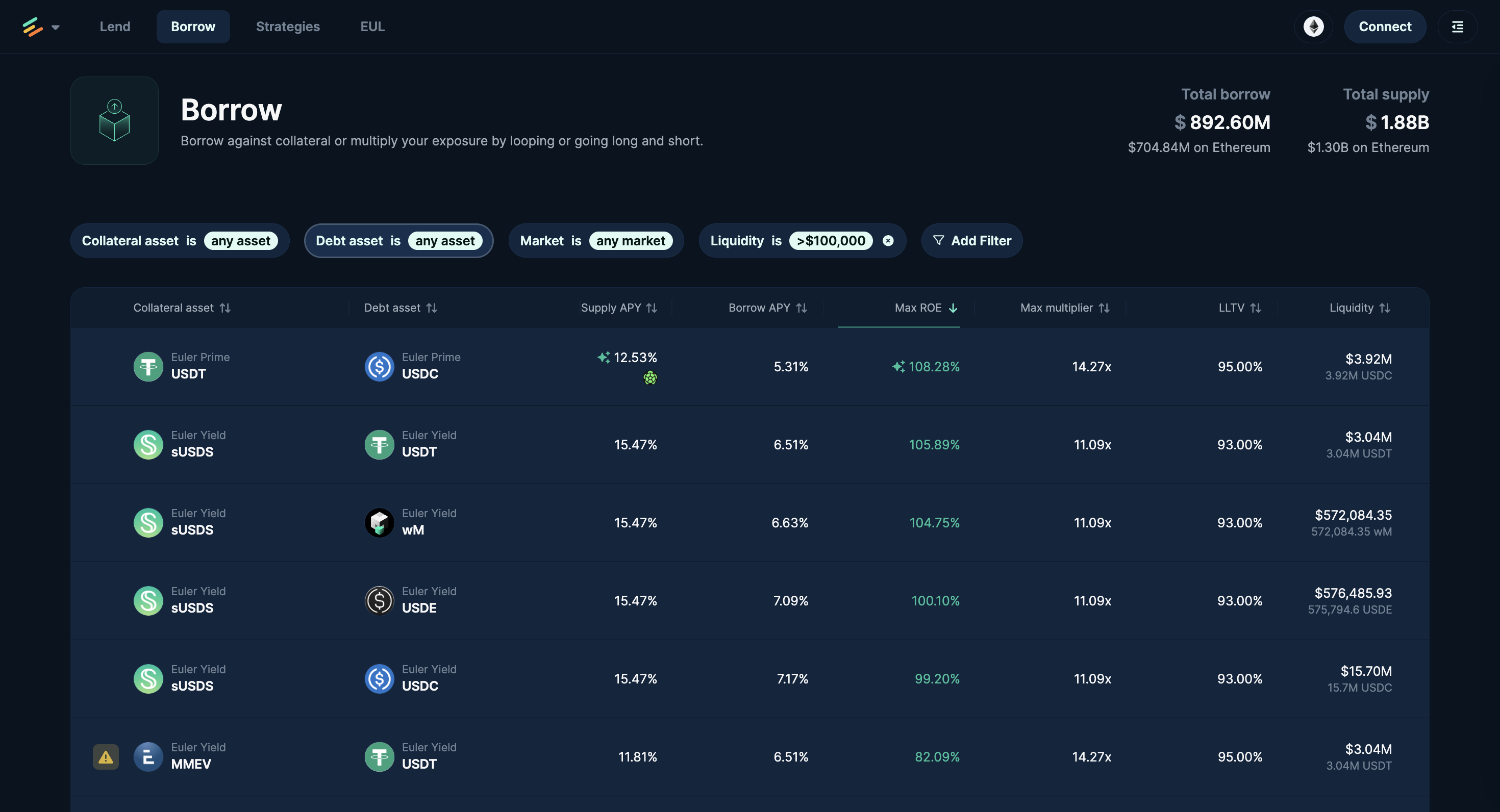The height and width of the screenshot is (812, 1500).
Task: Click liquidity $15.70M value
Action: 1365,671
